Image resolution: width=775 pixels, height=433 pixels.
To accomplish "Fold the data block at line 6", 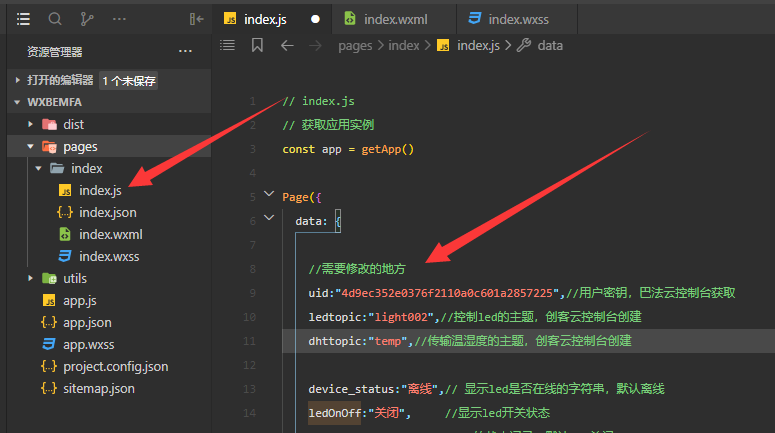I will click(x=269, y=217).
